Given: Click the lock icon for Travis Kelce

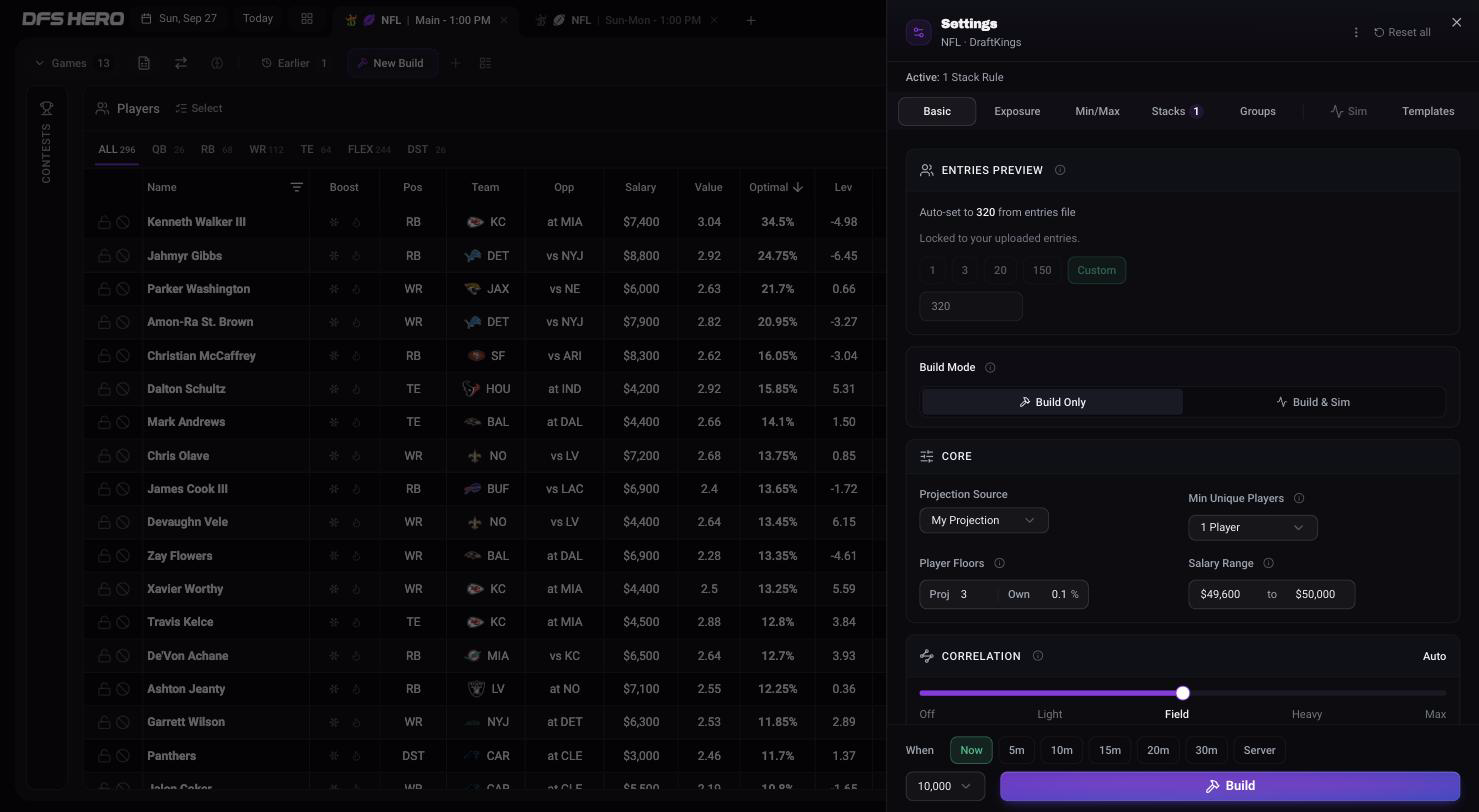Looking at the screenshot, I should 104,622.
